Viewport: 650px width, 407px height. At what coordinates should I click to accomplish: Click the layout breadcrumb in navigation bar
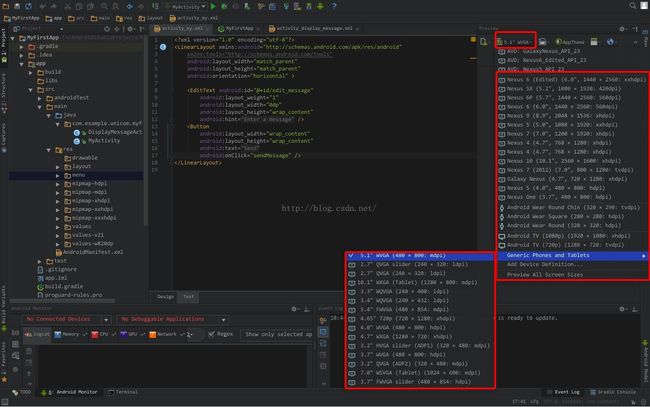(151, 18)
